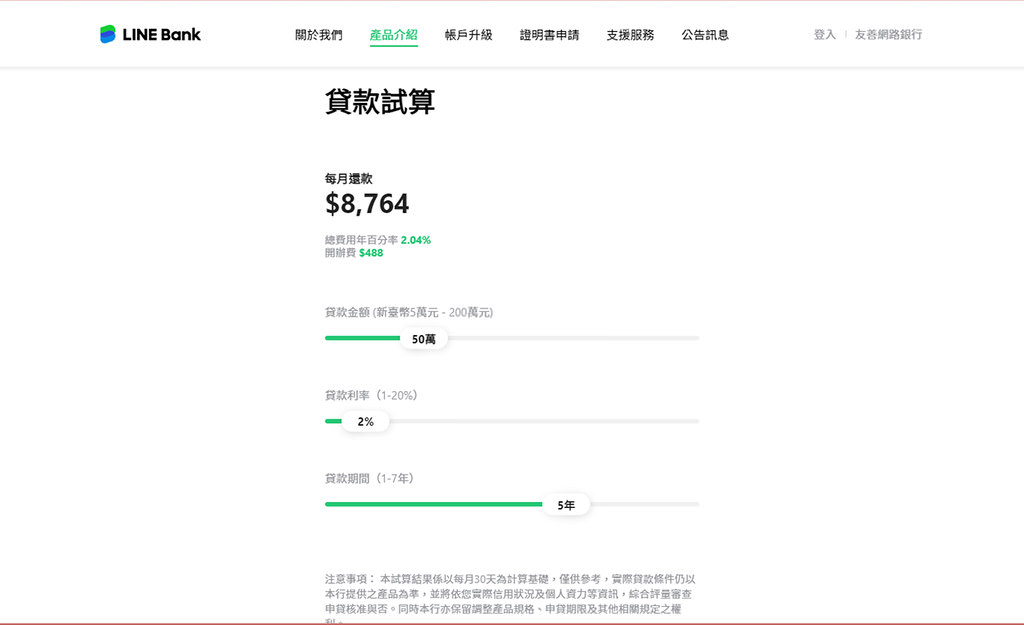
Task: Click the 注意事項 disclaimer paragraph
Action: coord(510,600)
